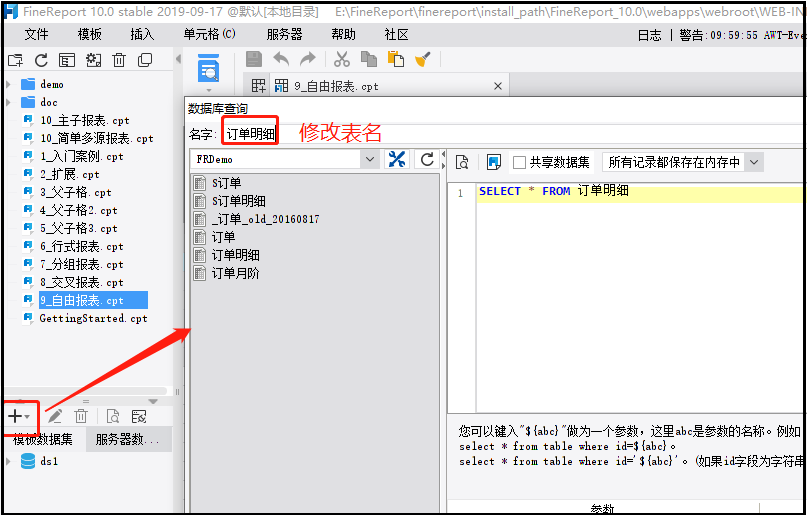Refresh the database table list
Image resolution: width=807 pixels, height=515 pixels.
pyautogui.click(x=427, y=159)
